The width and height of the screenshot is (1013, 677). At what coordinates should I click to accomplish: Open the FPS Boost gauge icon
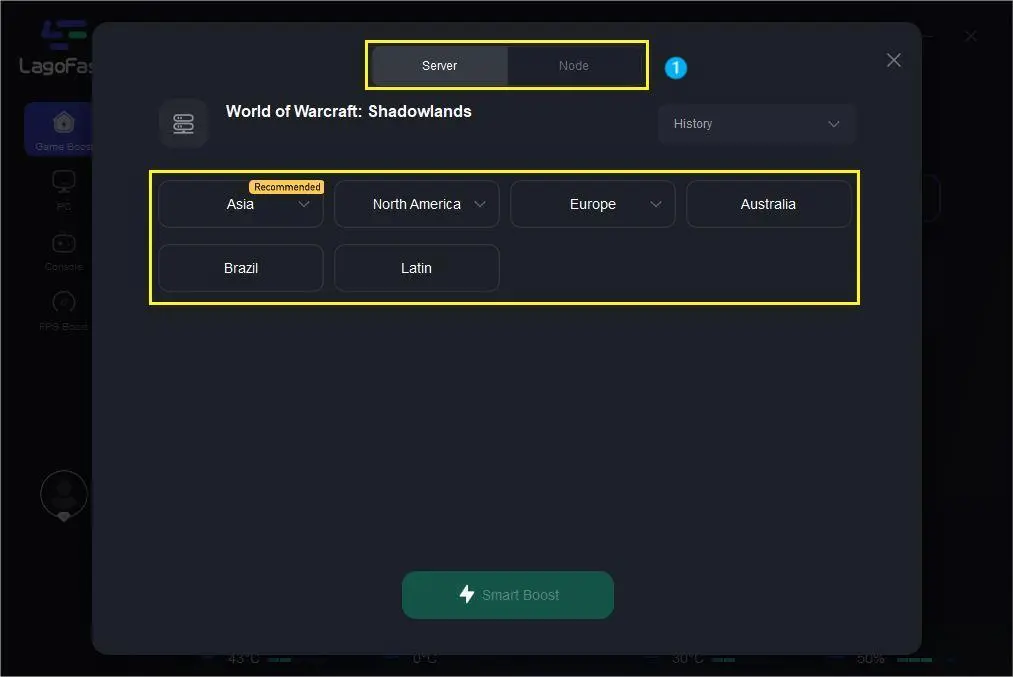63,302
